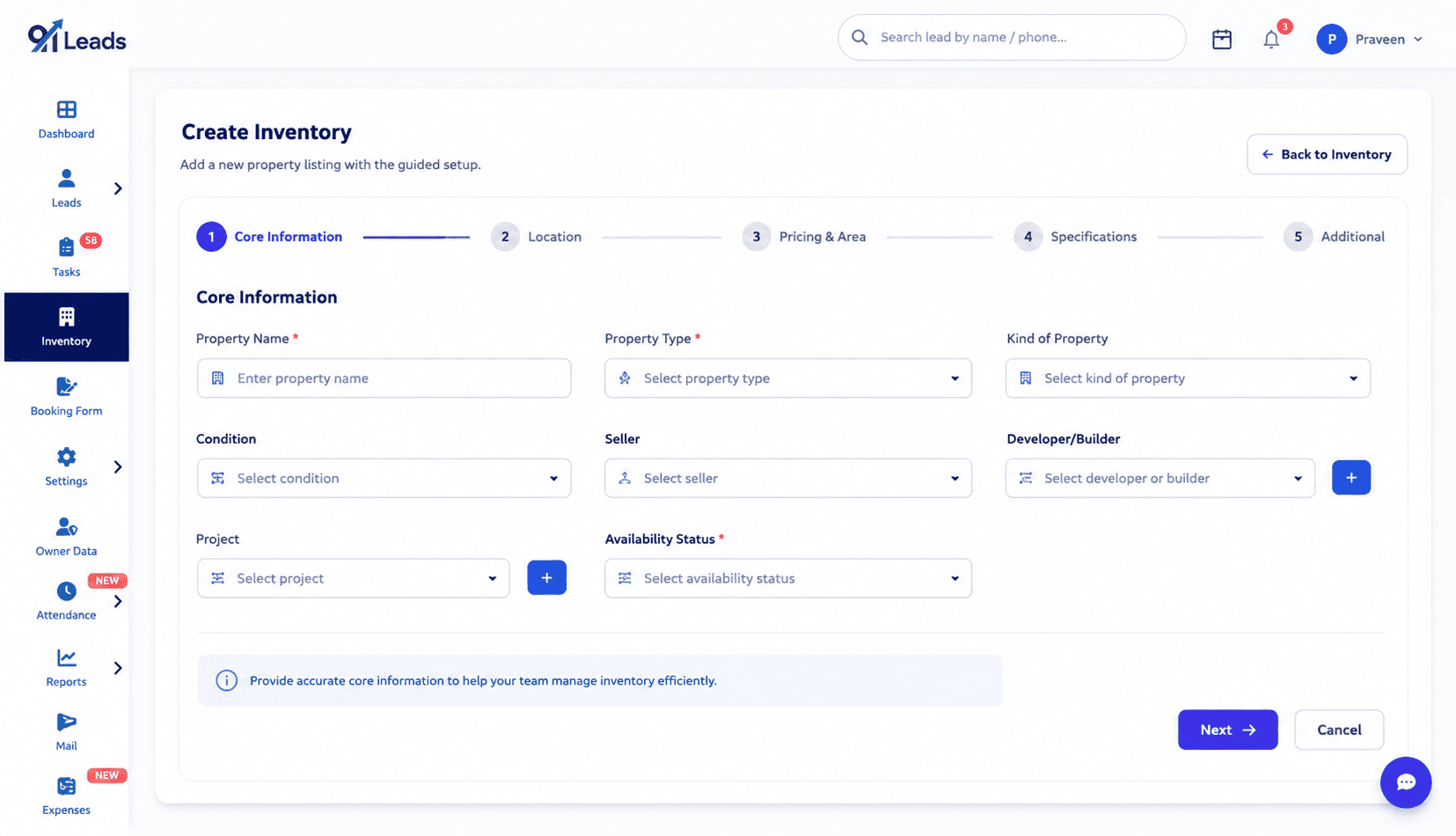This screenshot has height=836, width=1456.
Task: Open the Praveen user menu arrow
Action: coord(1417,40)
